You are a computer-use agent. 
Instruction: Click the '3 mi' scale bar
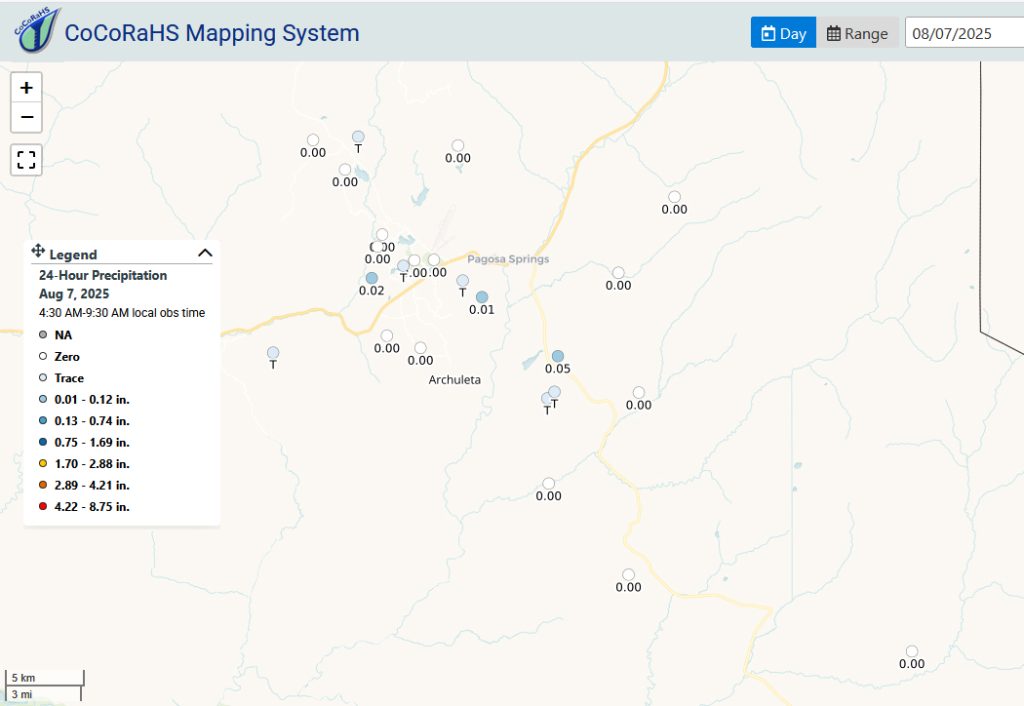click(43, 694)
